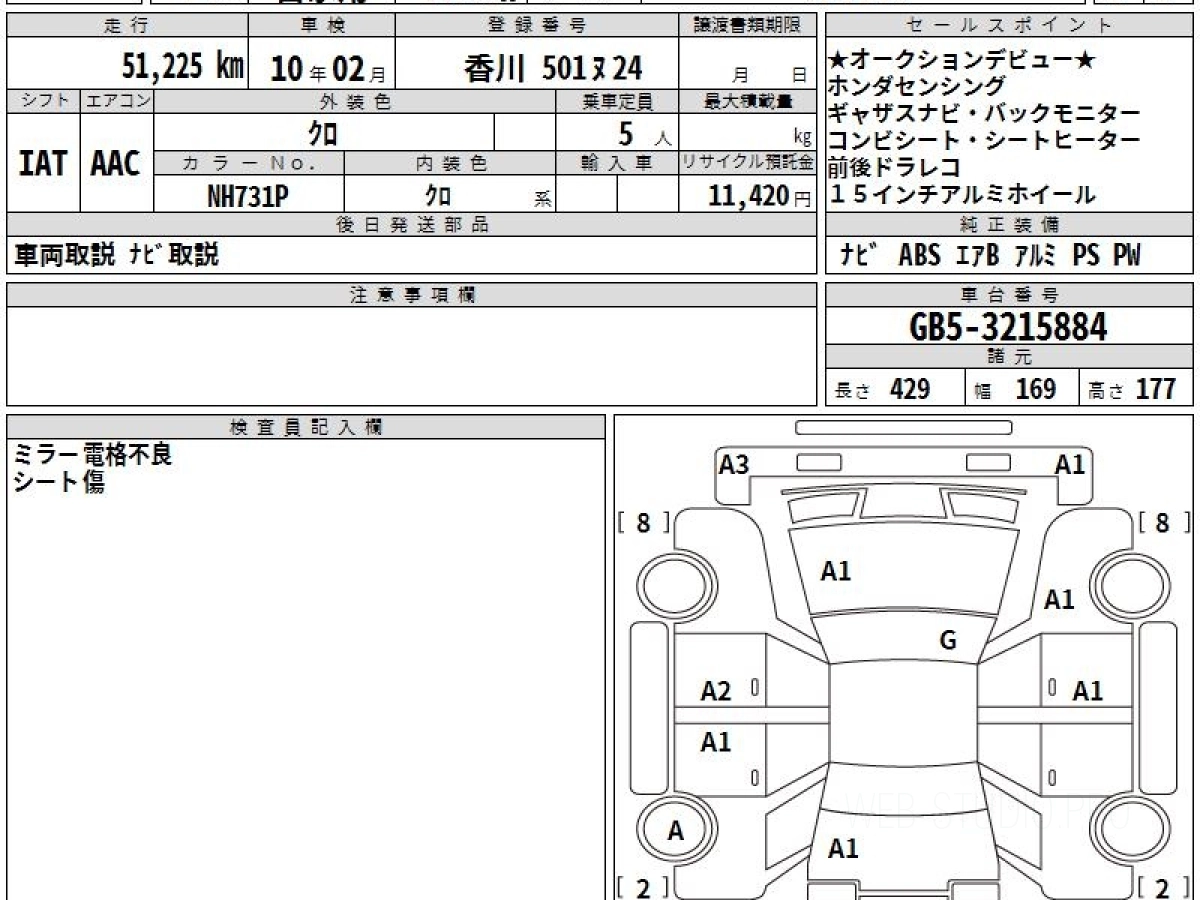Click the recycle deposit 11,420円
This screenshot has height=900, width=1200.
[760, 196]
